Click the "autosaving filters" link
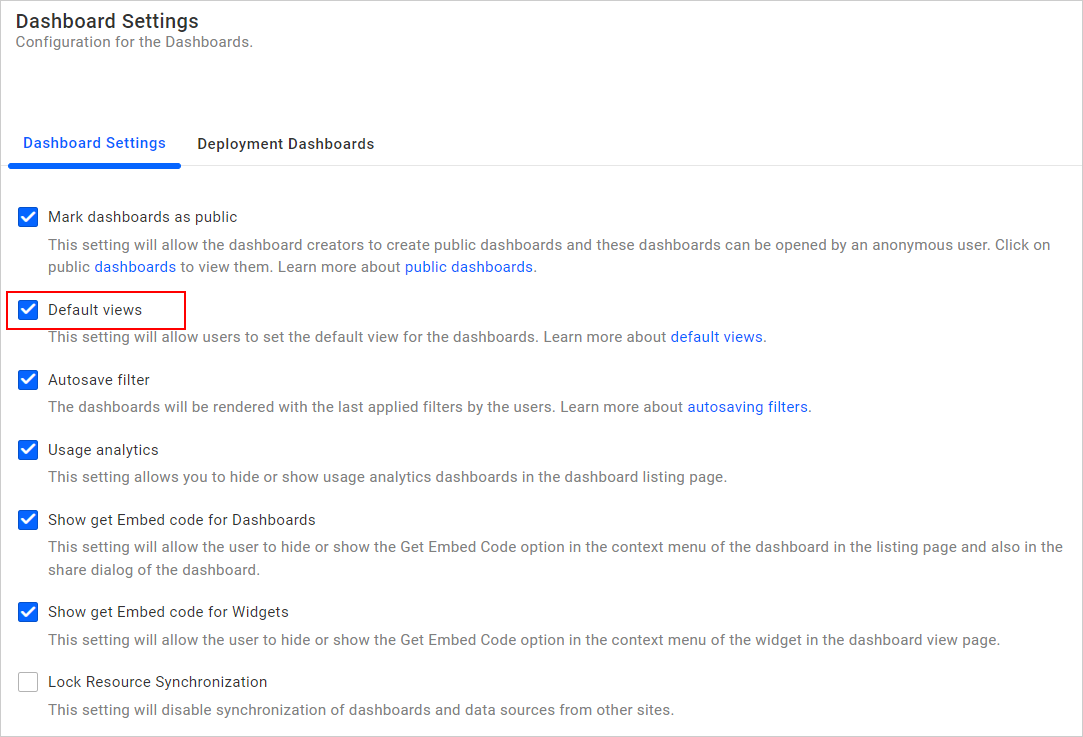 (747, 407)
